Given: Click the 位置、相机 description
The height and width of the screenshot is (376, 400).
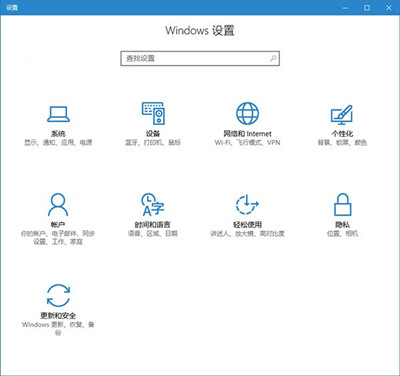Looking at the screenshot, I should coord(342,234).
